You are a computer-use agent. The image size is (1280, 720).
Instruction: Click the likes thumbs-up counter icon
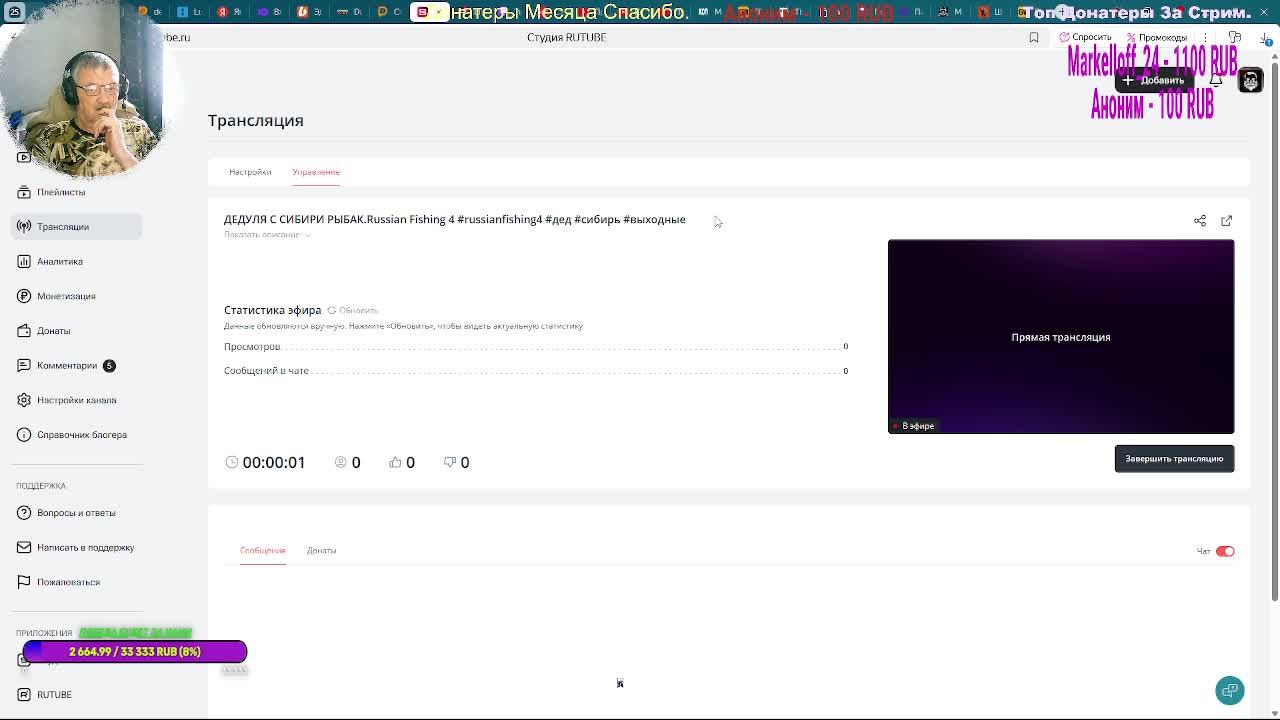396,462
